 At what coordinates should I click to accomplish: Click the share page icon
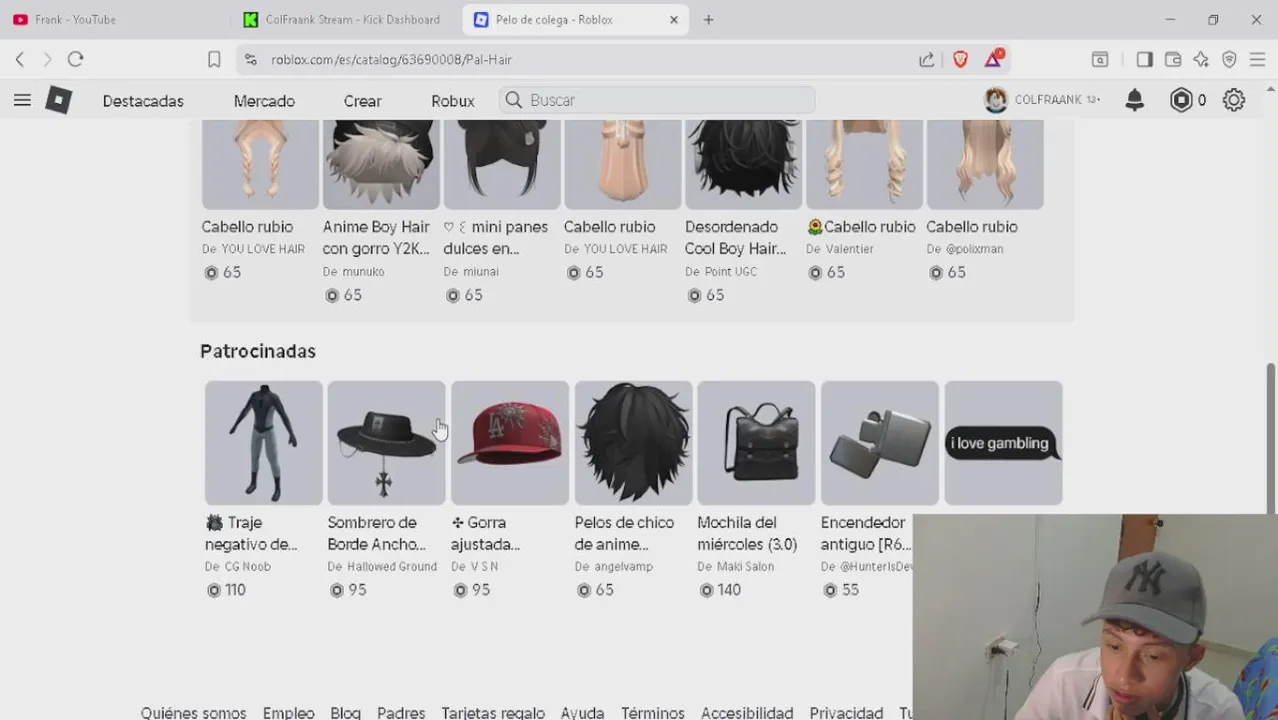[926, 59]
